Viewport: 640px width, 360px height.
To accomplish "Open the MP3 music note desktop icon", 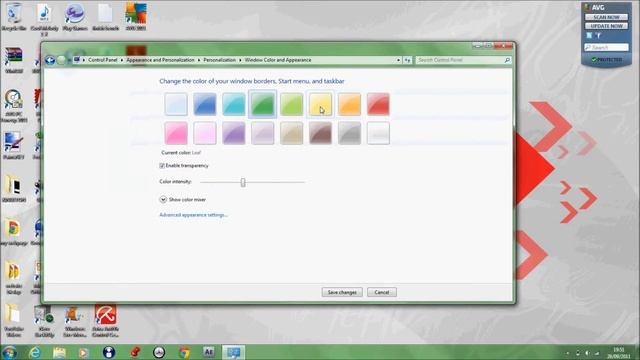I will click(44, 14).
